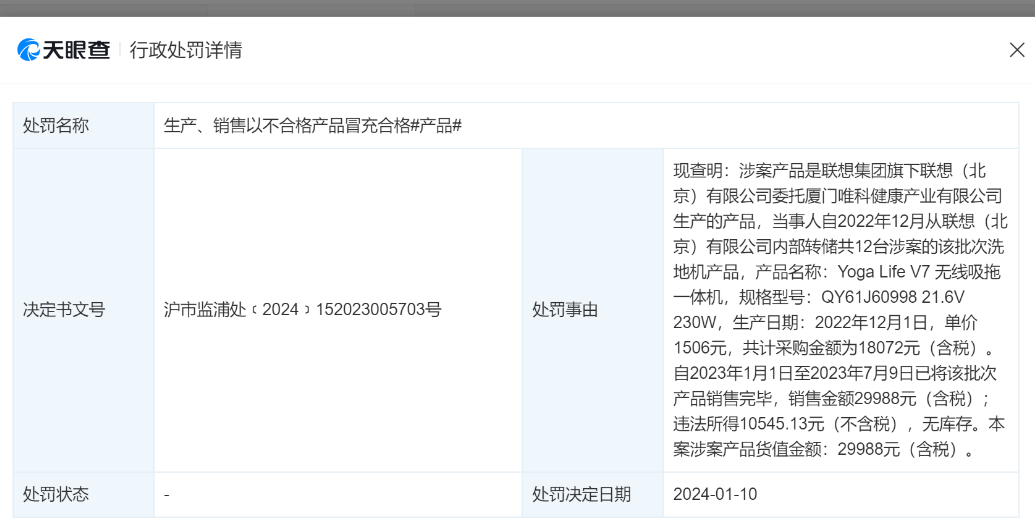1035x518 pixels.
Task: Select the 决定书文号 label cell
Action: coord(64,310)
